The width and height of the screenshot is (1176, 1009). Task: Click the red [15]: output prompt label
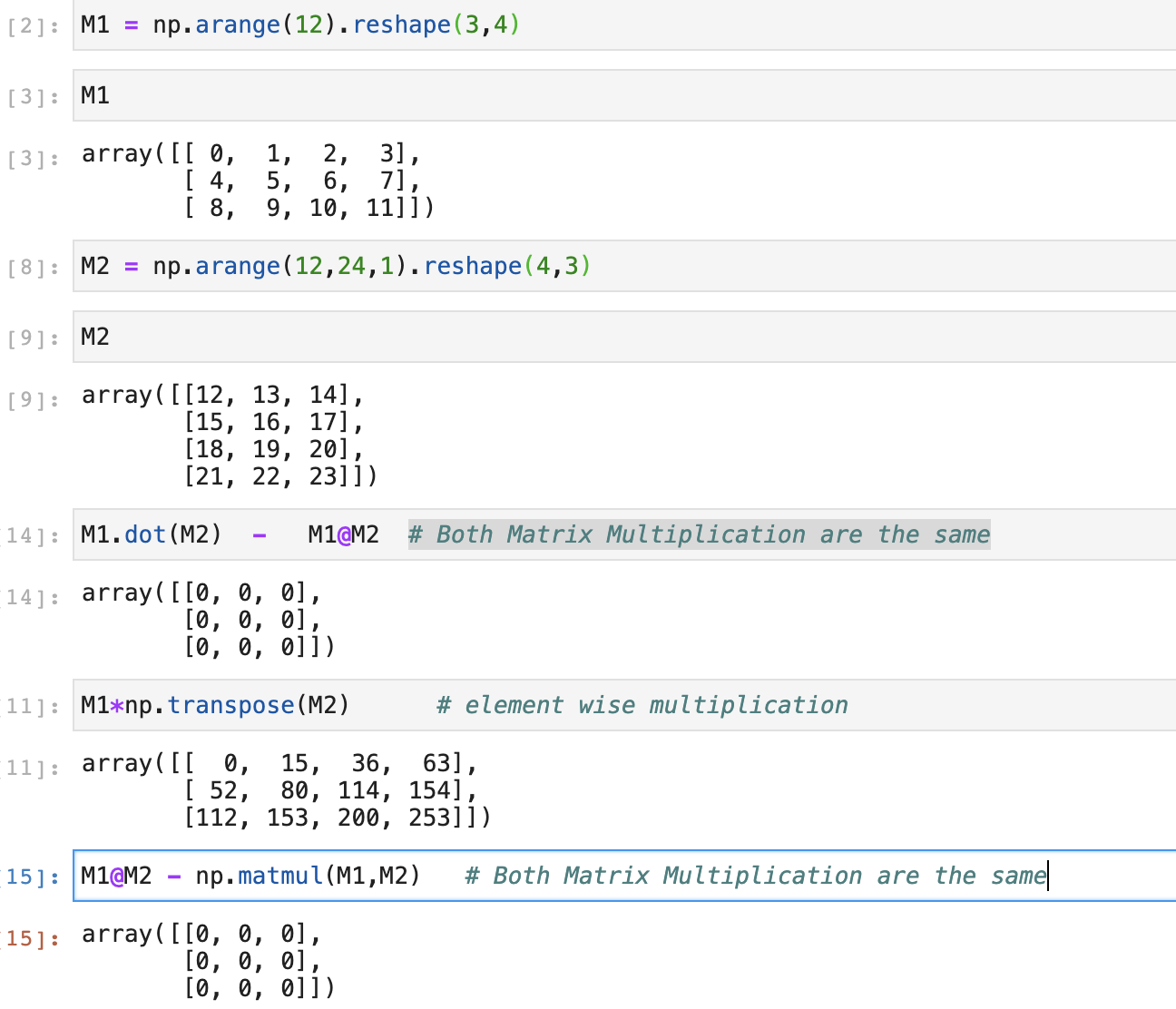31,938
